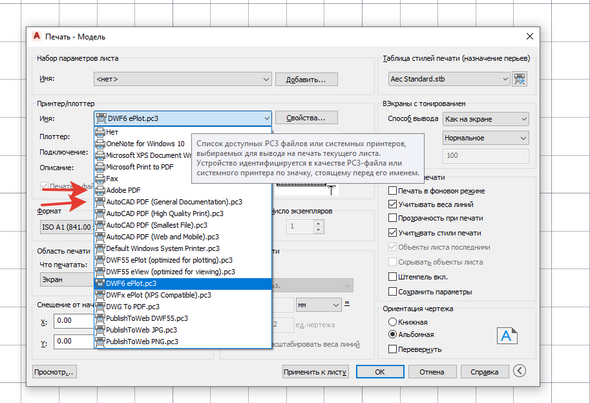Viewport: 590px width, 403px height.
Task: Click the Отмена button
Action: pyautogui.click(x=432, y=372)
